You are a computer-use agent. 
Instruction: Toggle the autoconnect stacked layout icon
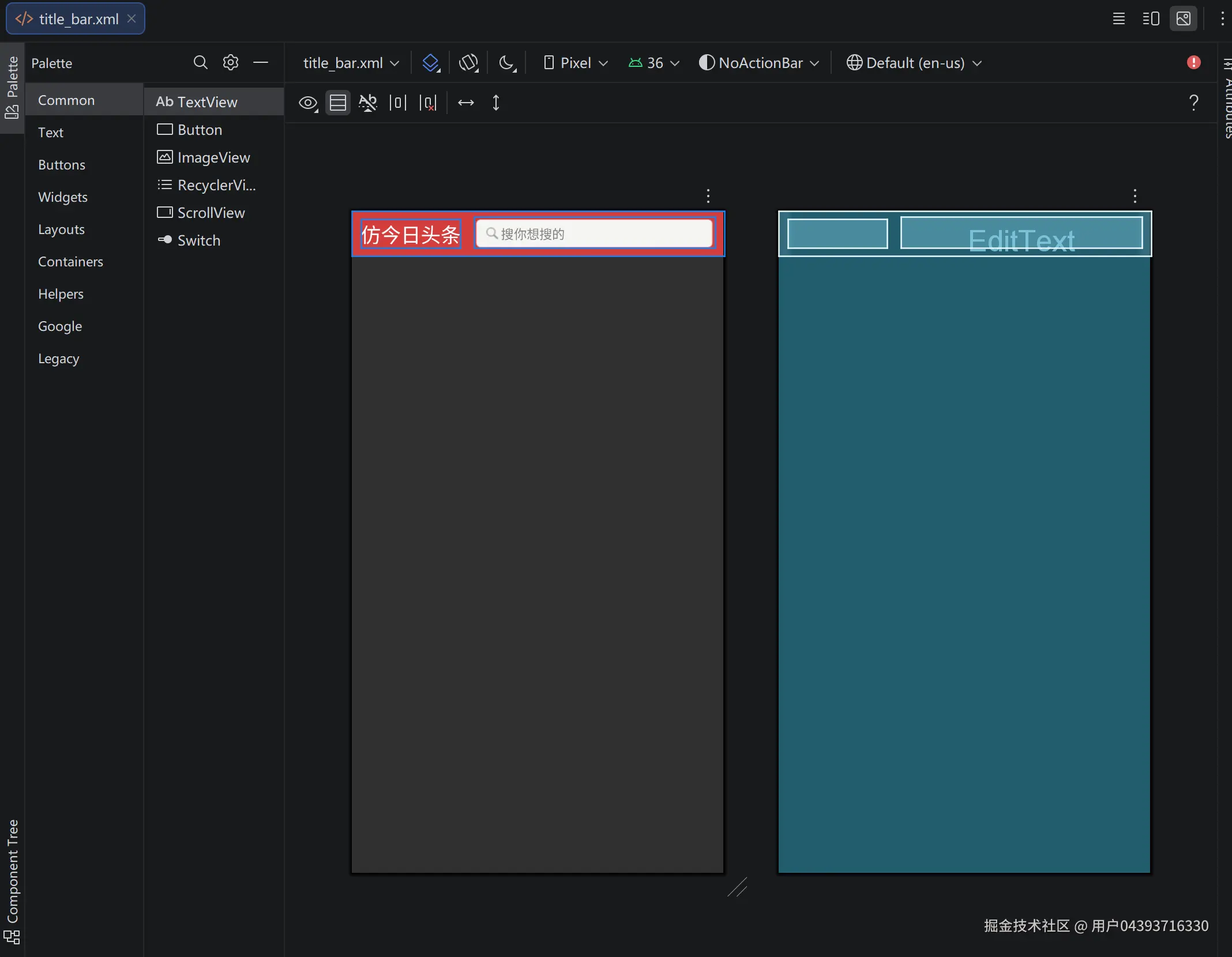pos(338,103)
